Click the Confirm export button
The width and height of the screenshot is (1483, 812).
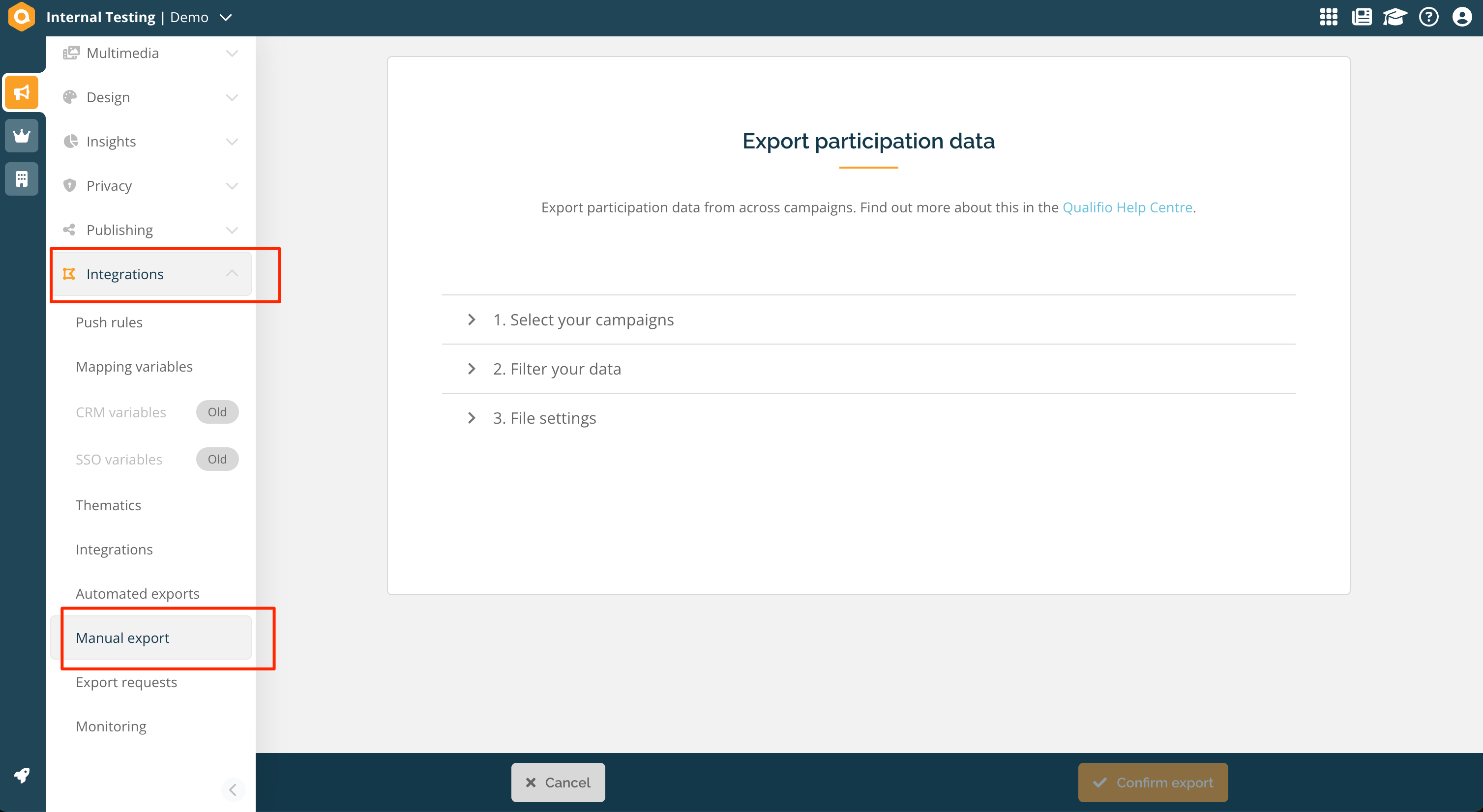click(1153, 783)
